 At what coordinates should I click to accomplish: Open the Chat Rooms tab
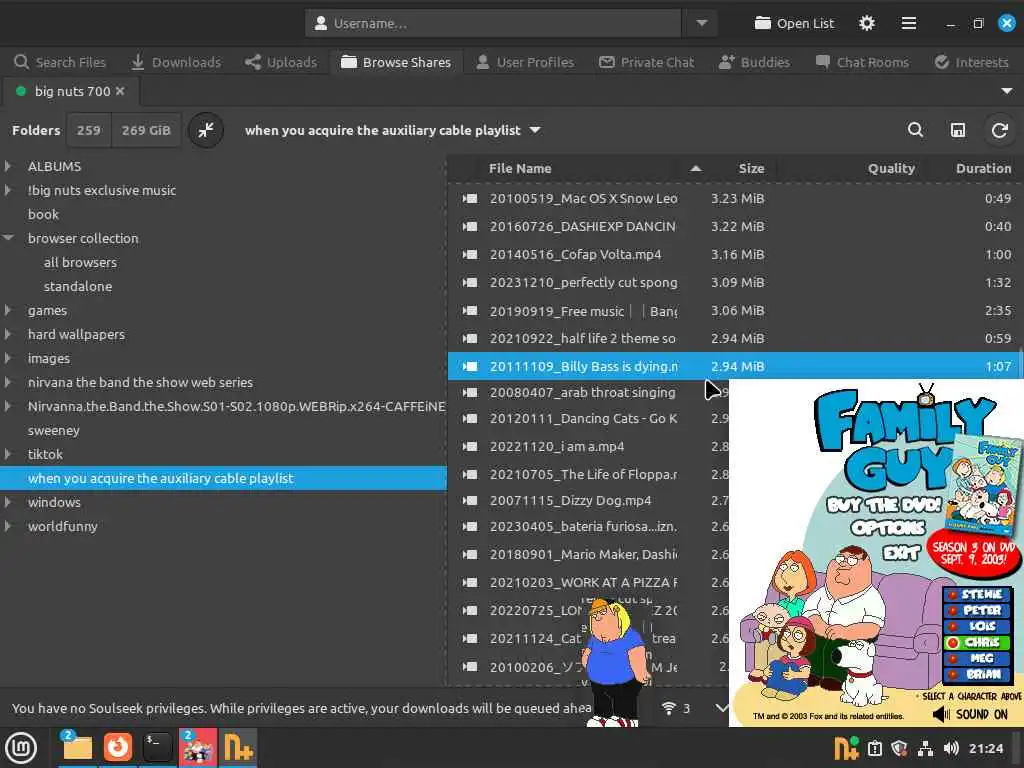point(862,62)
